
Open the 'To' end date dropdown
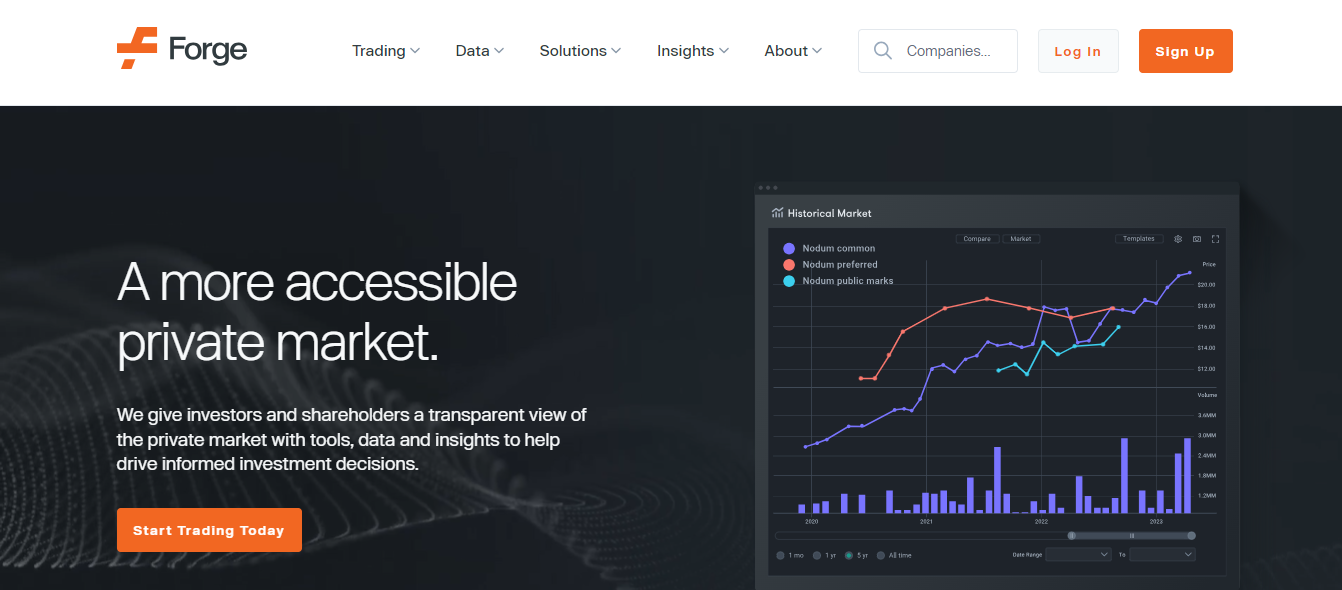(1162, 554)
